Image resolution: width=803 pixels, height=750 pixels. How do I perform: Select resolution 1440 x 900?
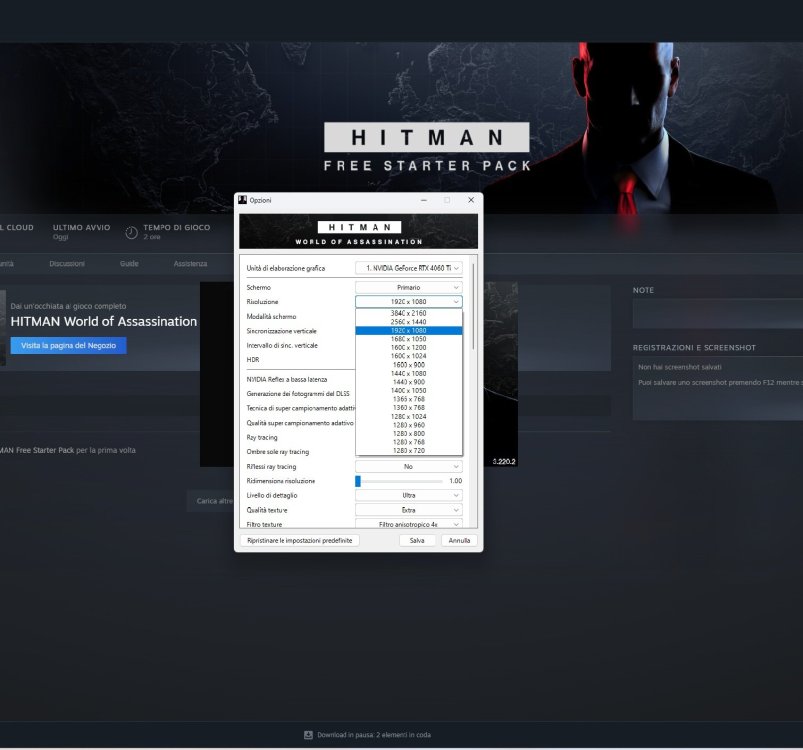(409, 382)
